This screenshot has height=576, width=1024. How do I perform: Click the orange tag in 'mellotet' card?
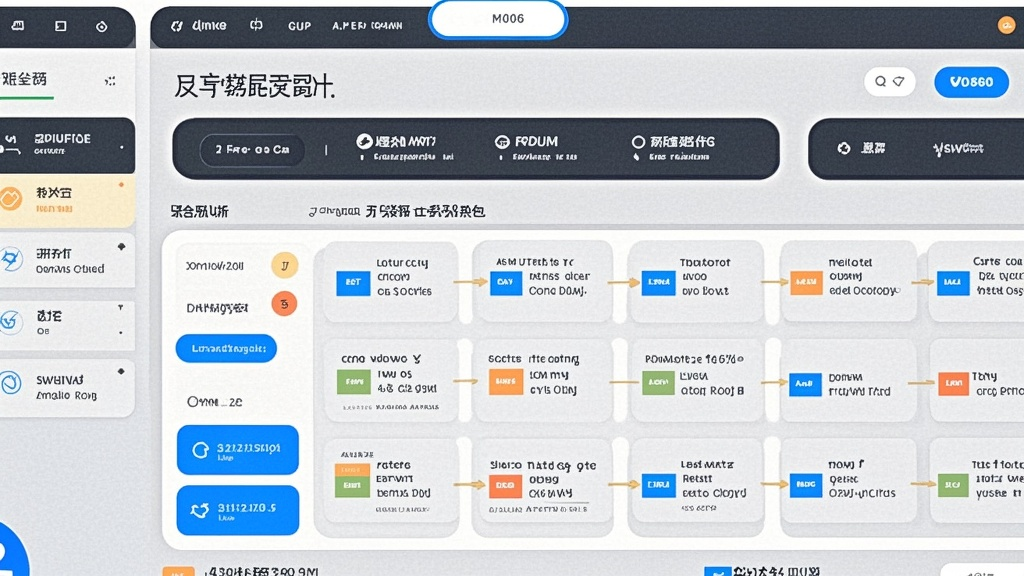807,283
